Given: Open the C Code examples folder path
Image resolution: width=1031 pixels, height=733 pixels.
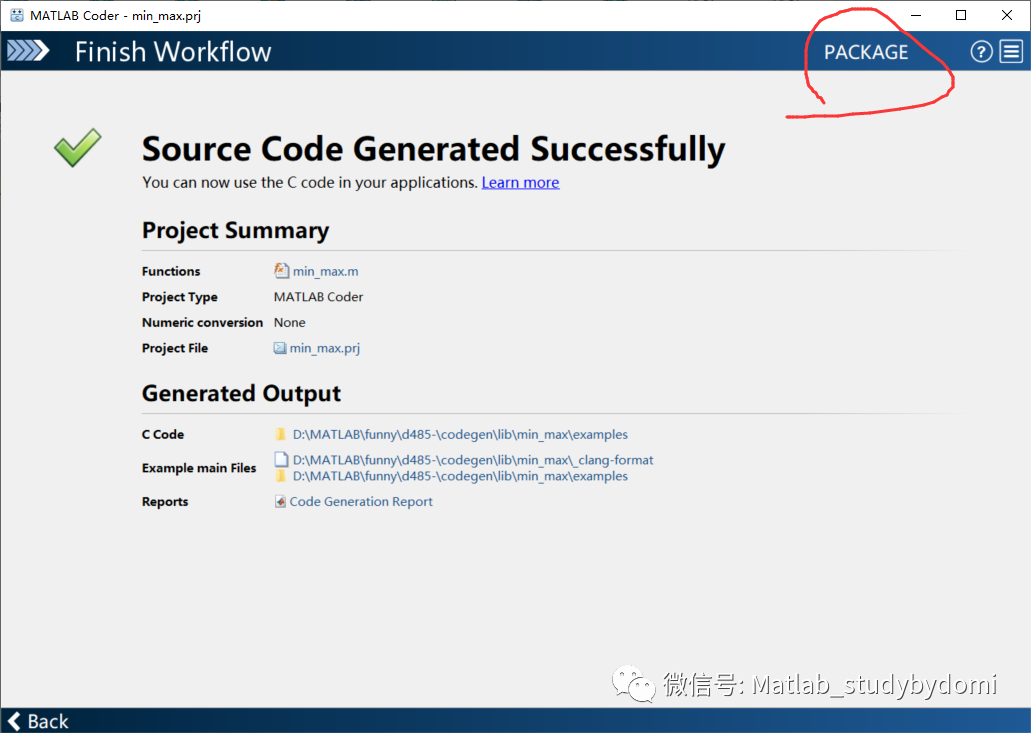Looking at the screenshot, I should 460,435.
